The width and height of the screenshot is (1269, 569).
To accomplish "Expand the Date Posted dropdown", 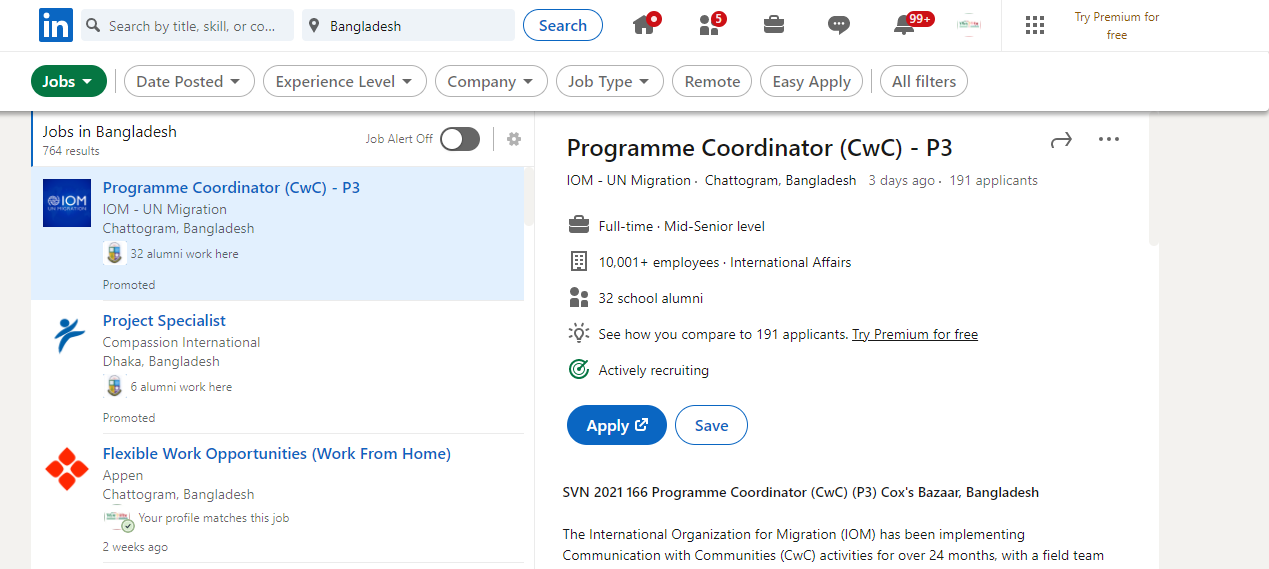I will 189,82.
